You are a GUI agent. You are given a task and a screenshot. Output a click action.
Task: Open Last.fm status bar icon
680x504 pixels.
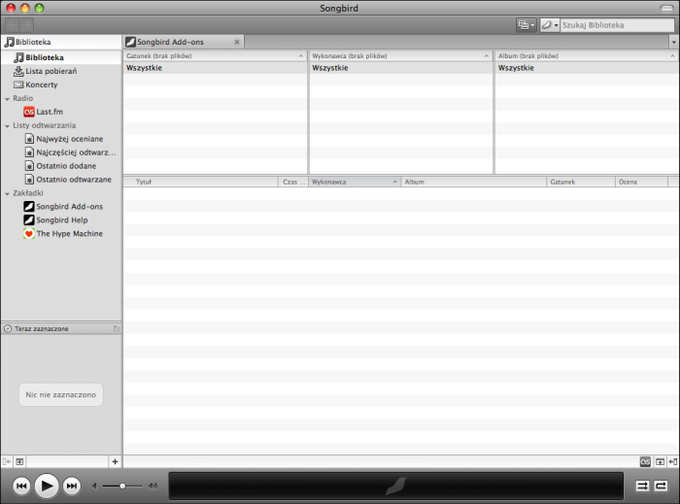point(645,462)
